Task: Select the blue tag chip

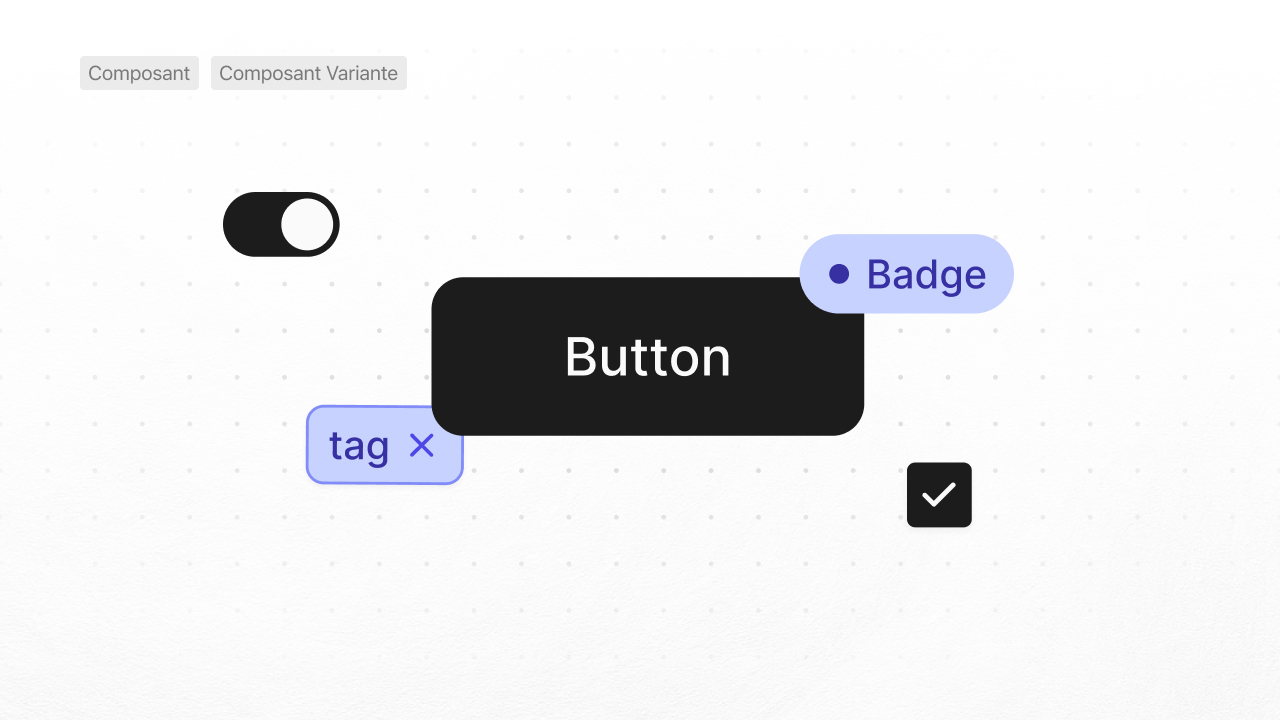Action: click(x=384, y=446)
